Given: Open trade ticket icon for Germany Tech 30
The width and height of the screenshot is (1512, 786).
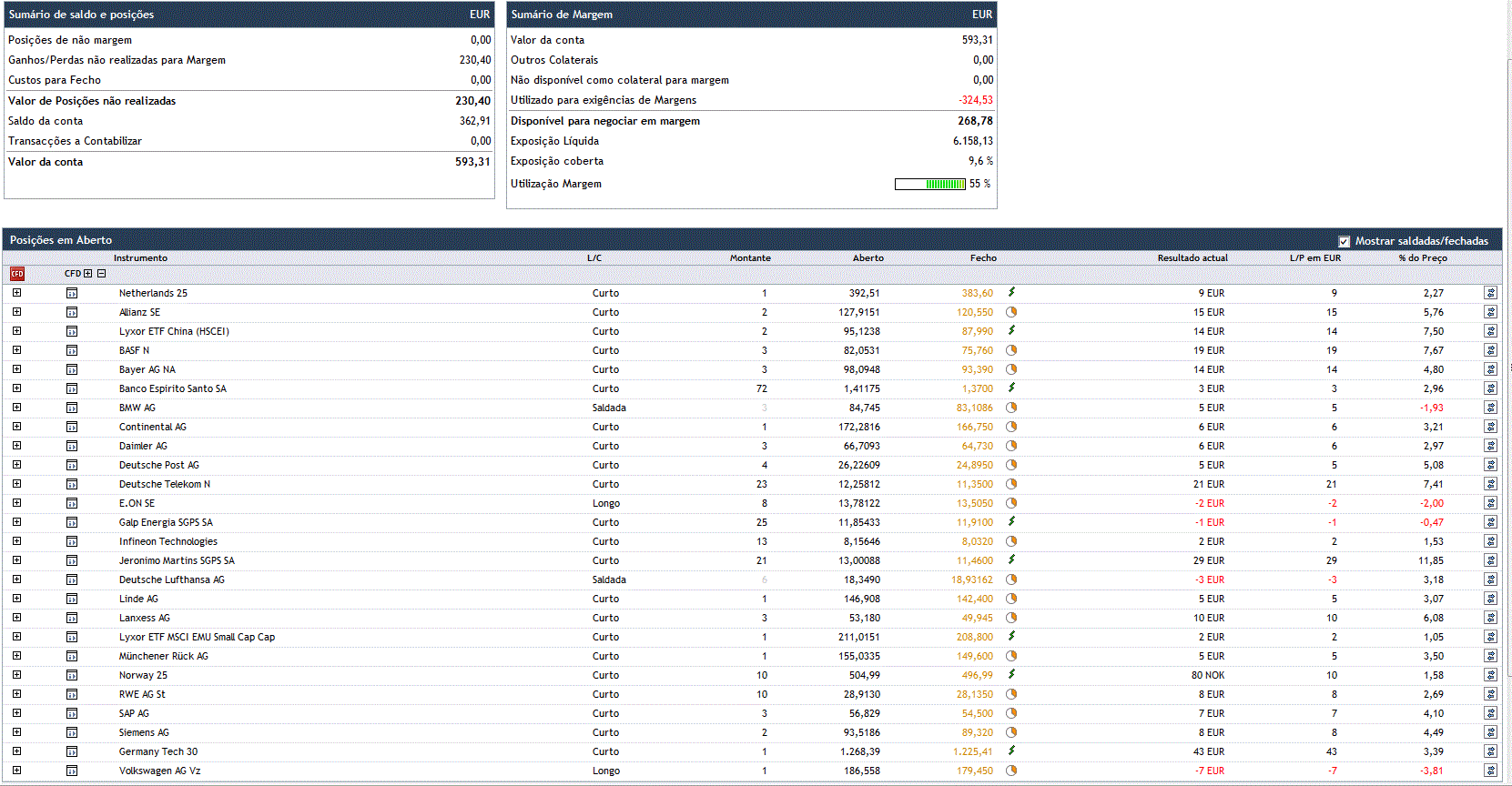Looking at the screenshot, I should pyautogui.click(x=1490, y=751).
